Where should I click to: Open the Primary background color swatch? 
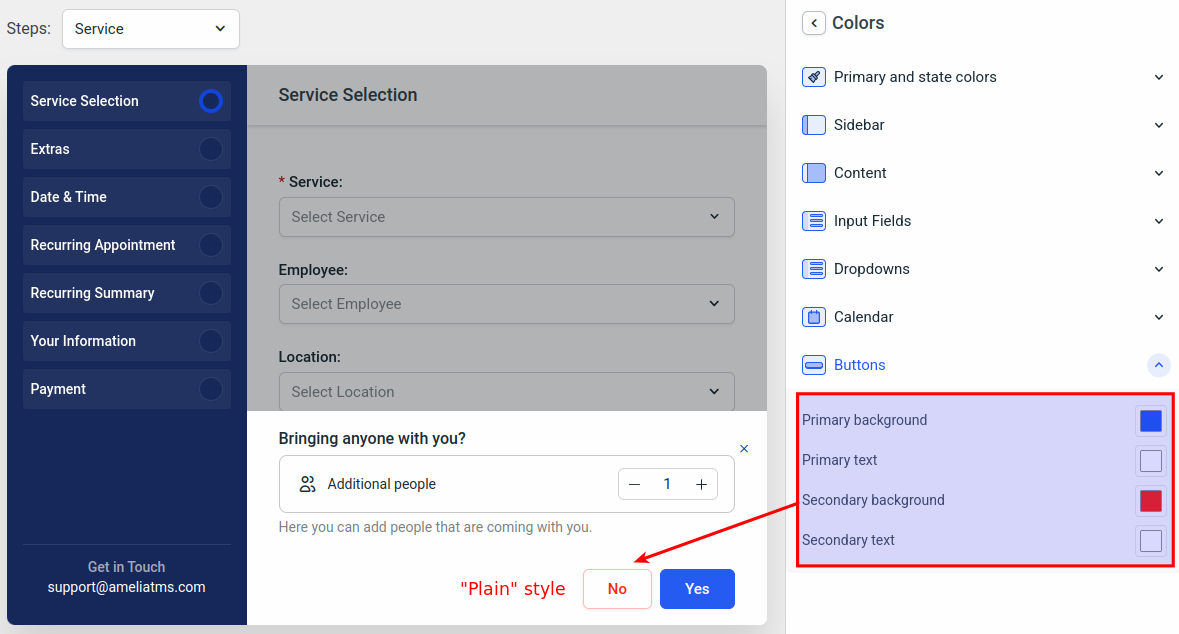(x=1150, y=421)
